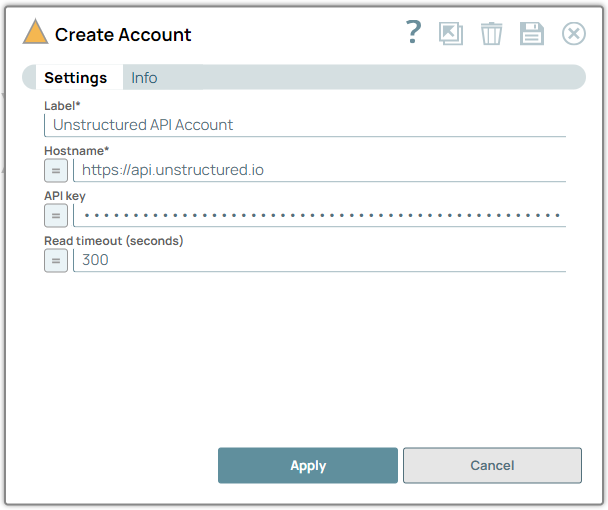Toggle expression button for Read timeout

[x=56, y=261]
